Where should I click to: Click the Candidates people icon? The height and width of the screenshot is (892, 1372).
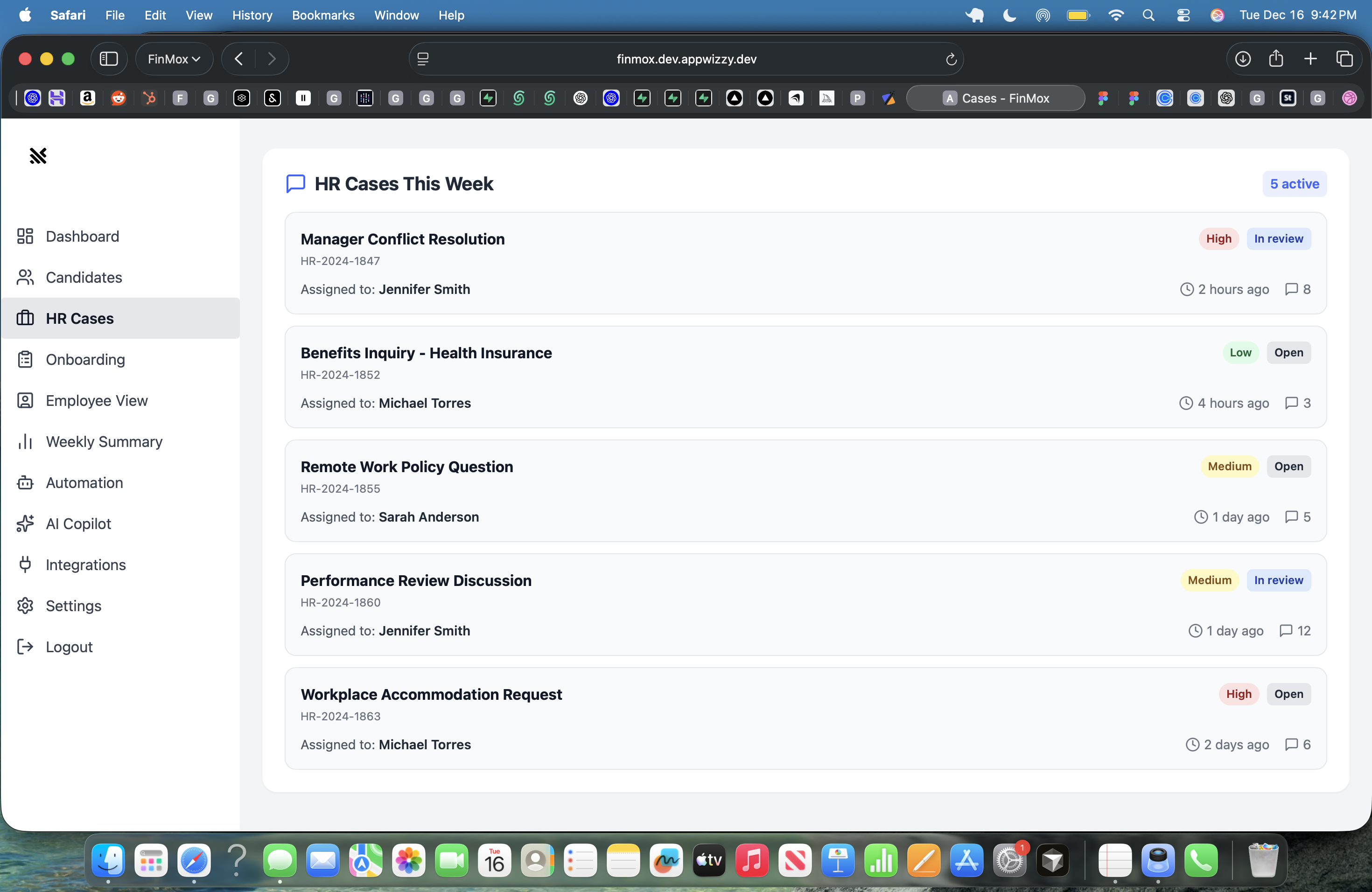pos(25,277)
